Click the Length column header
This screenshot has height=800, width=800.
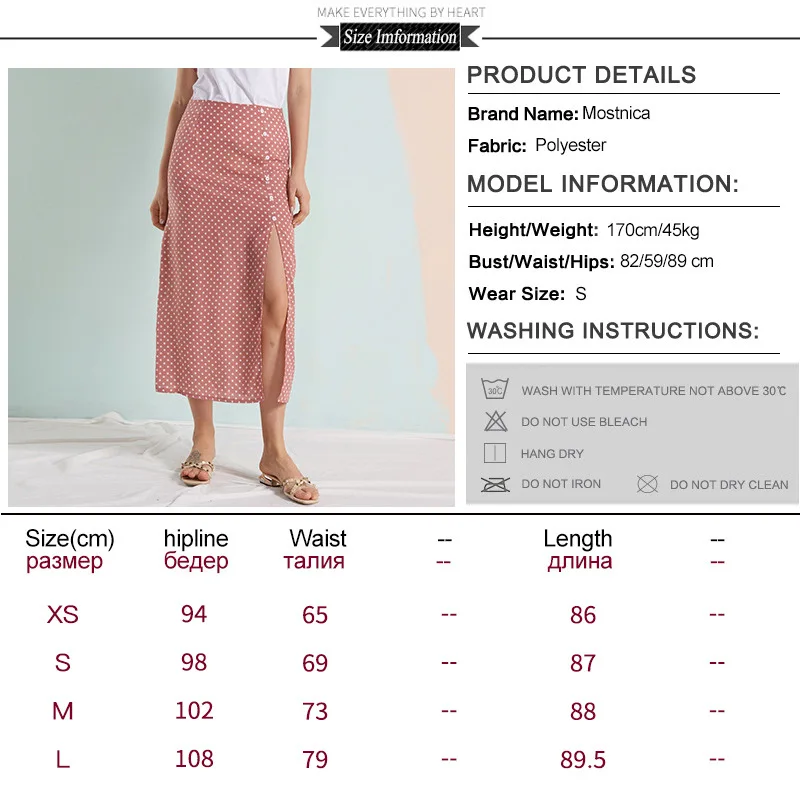[578, 539]
